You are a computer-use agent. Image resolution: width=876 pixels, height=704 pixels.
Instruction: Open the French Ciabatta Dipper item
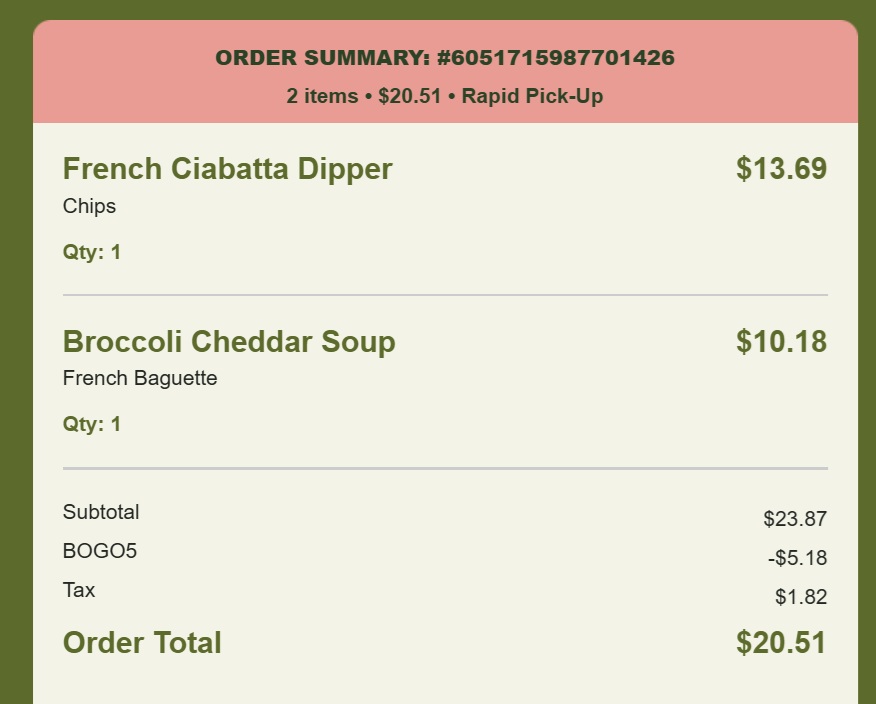tap(227, 169)
